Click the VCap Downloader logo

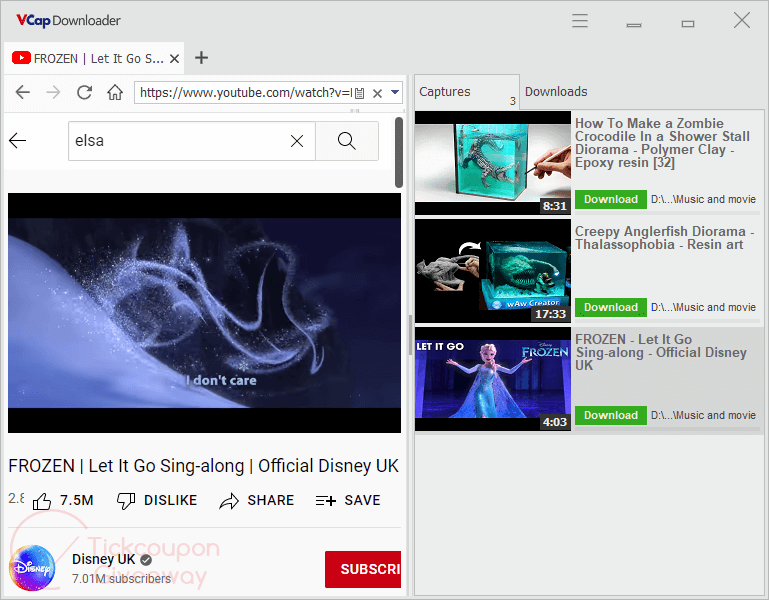[68, 21]
